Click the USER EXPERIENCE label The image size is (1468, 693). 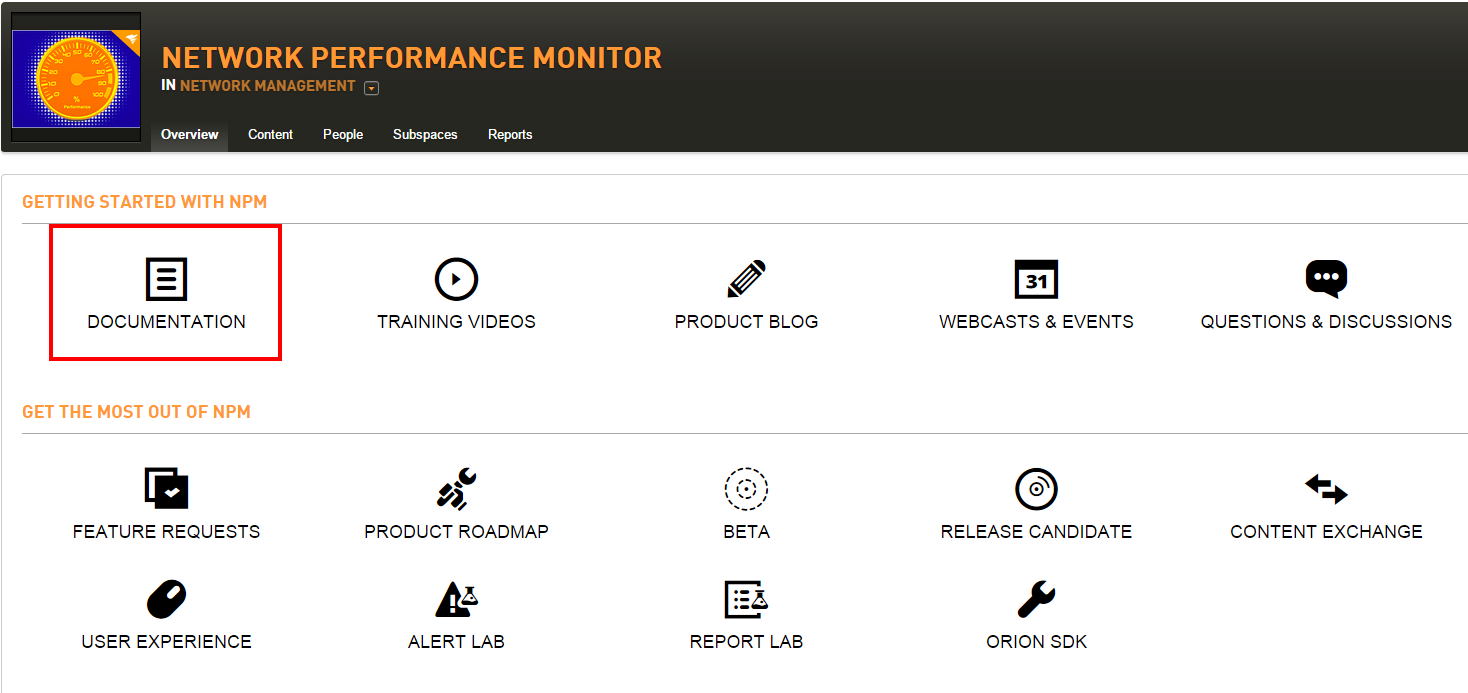166,642
